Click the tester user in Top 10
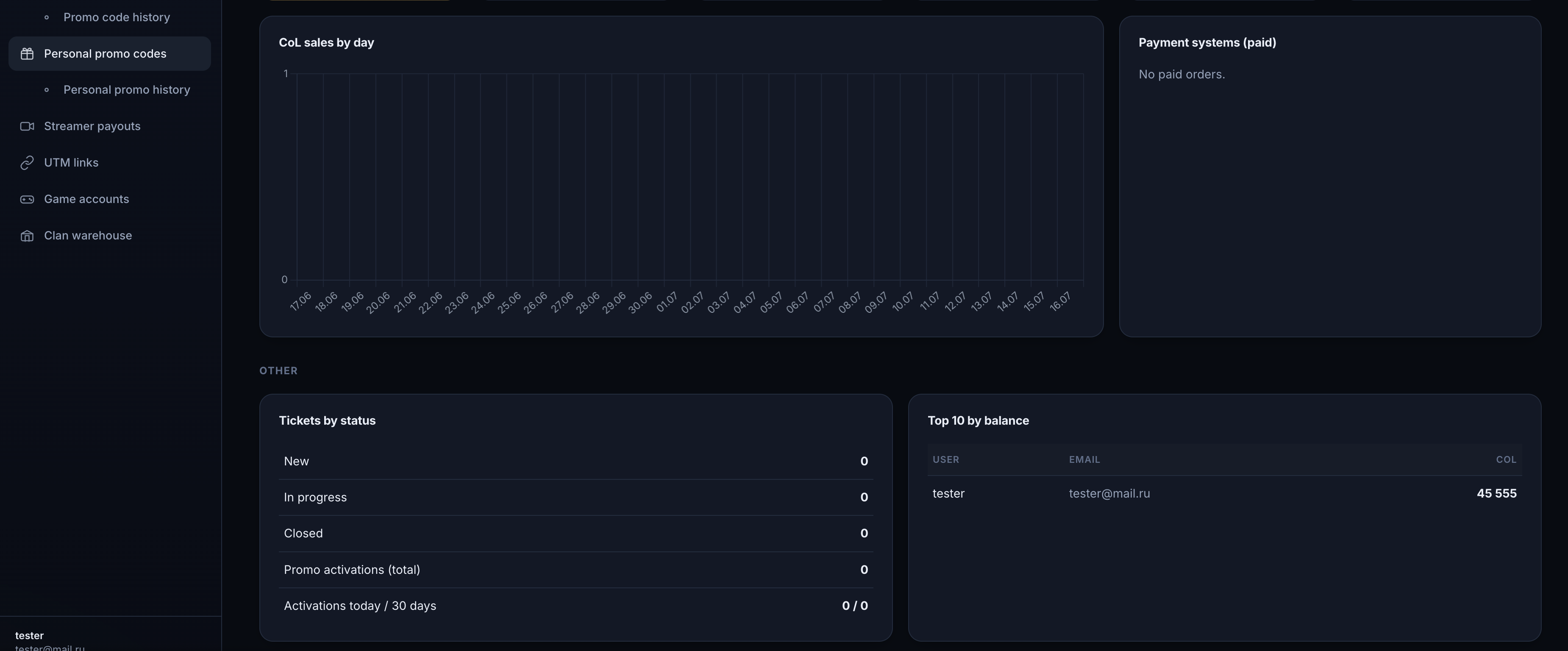Image resolution: width=1568 pixels, height=651 pixels. 948,493
